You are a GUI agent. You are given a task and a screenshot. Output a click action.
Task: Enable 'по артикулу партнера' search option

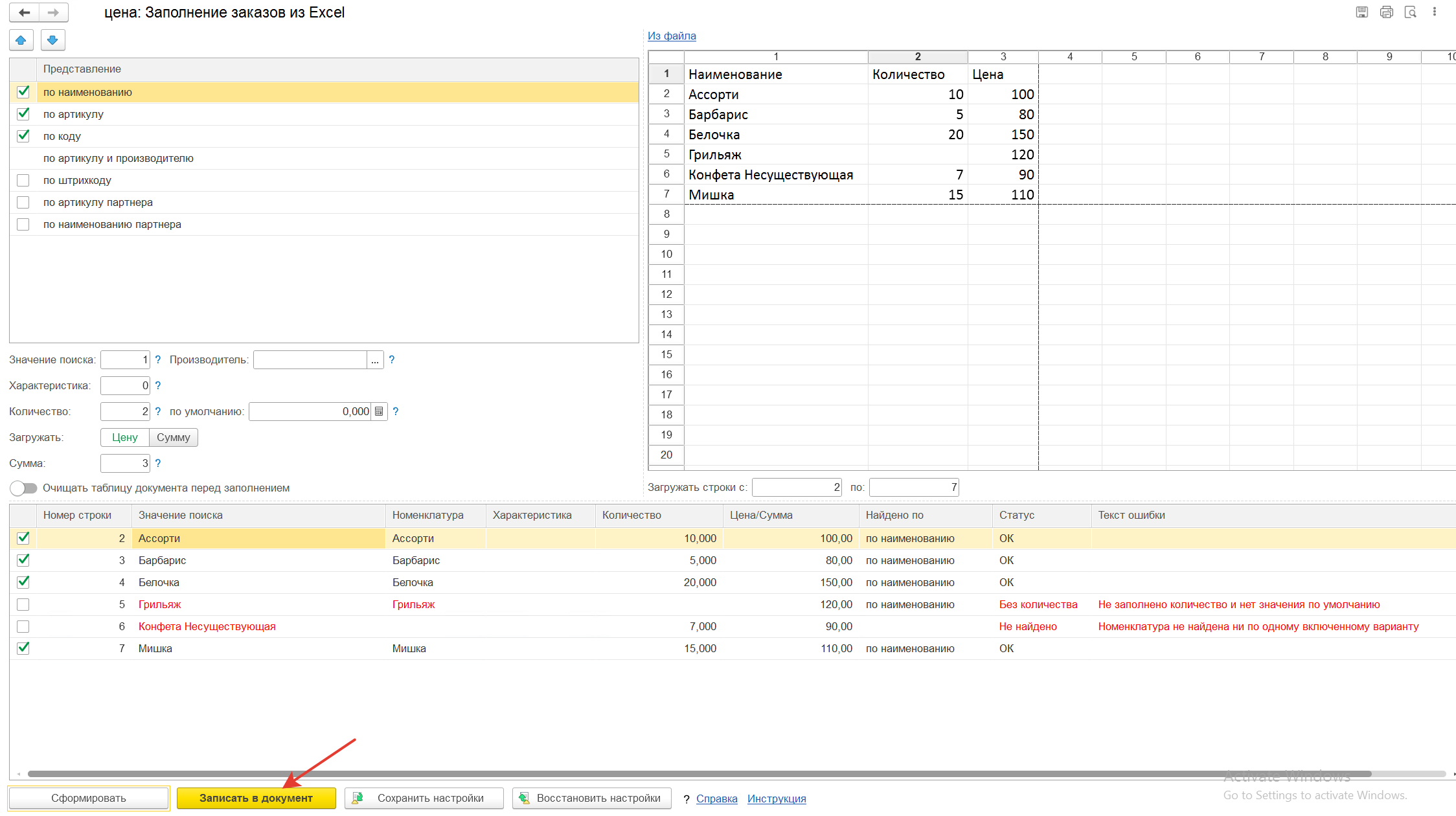click(x=23, y=202)
